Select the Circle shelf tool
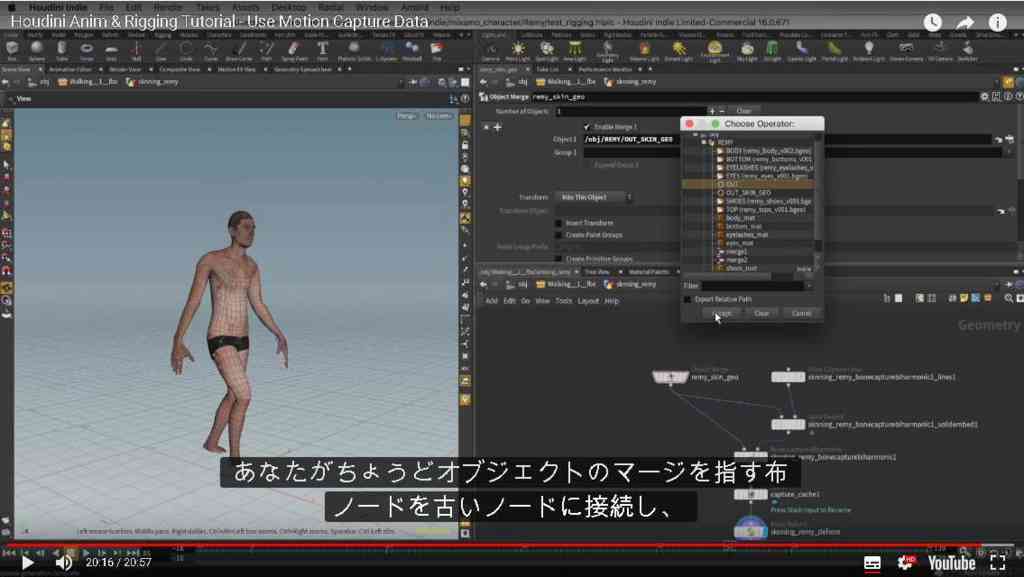 (185, 50)
